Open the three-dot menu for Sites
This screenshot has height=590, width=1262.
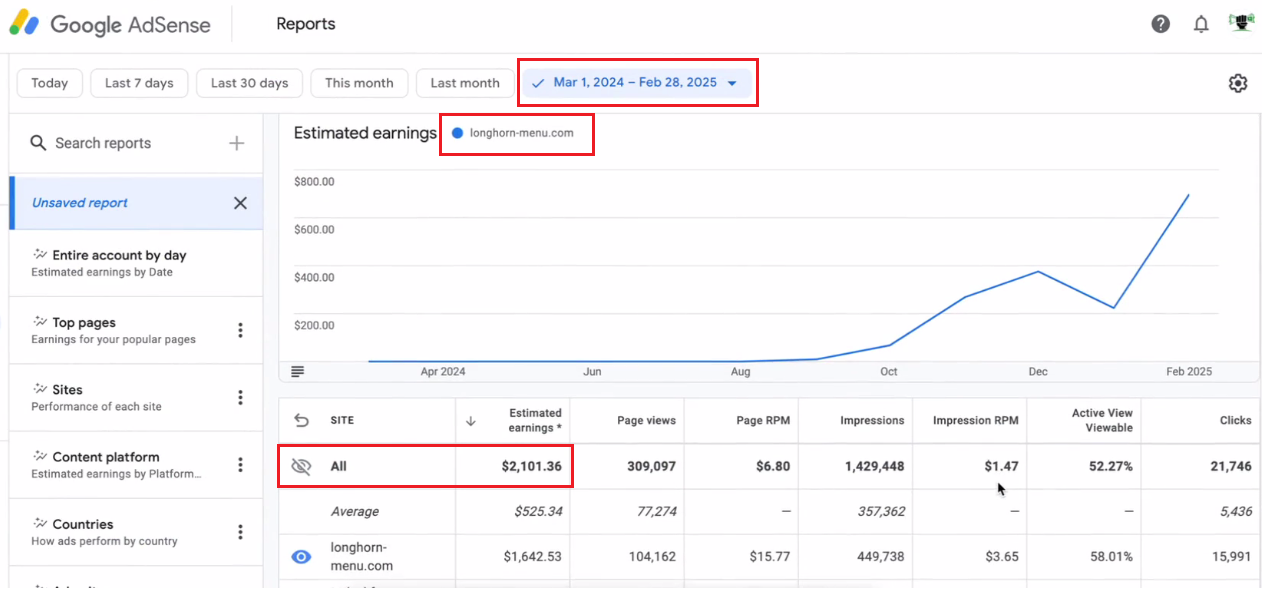pyautogui.click(x=240, y=397)
